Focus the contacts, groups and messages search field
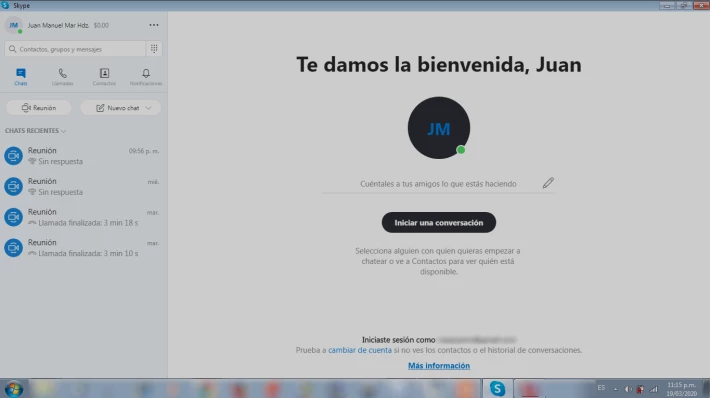This screenshot has width=710, height=398. click(75, 49)
